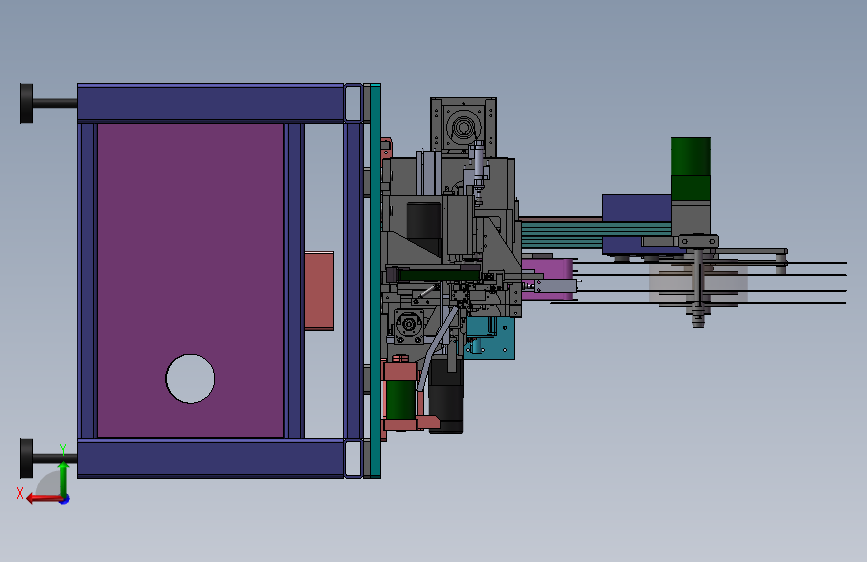Select the lower-left black leveling foot

[27, 459]
